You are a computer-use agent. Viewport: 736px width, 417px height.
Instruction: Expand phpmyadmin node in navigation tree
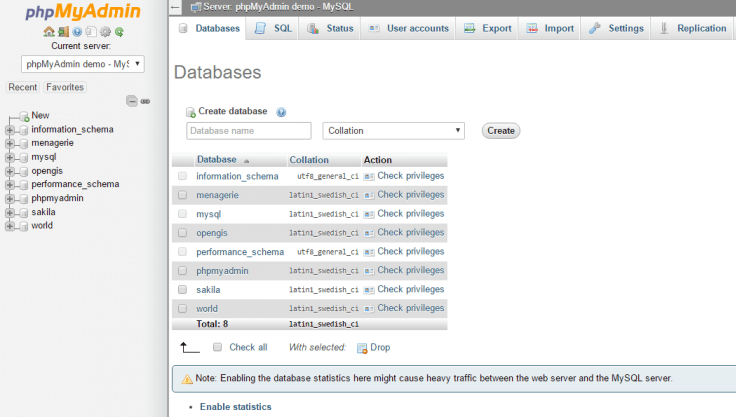tap(9, 199)
